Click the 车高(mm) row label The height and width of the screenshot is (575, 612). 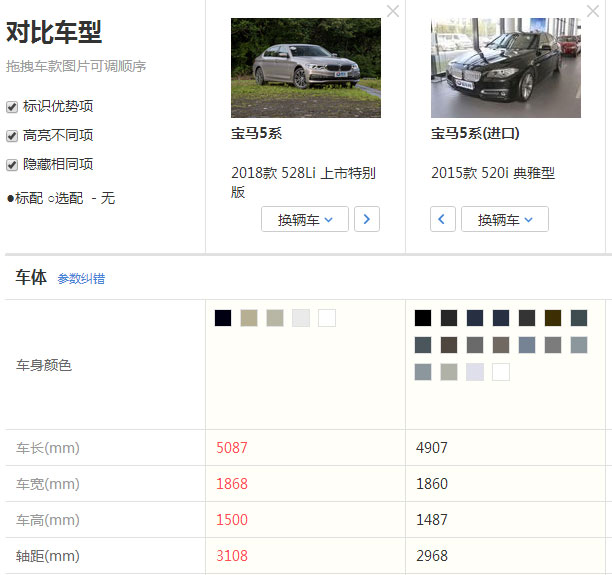[48, 520]
